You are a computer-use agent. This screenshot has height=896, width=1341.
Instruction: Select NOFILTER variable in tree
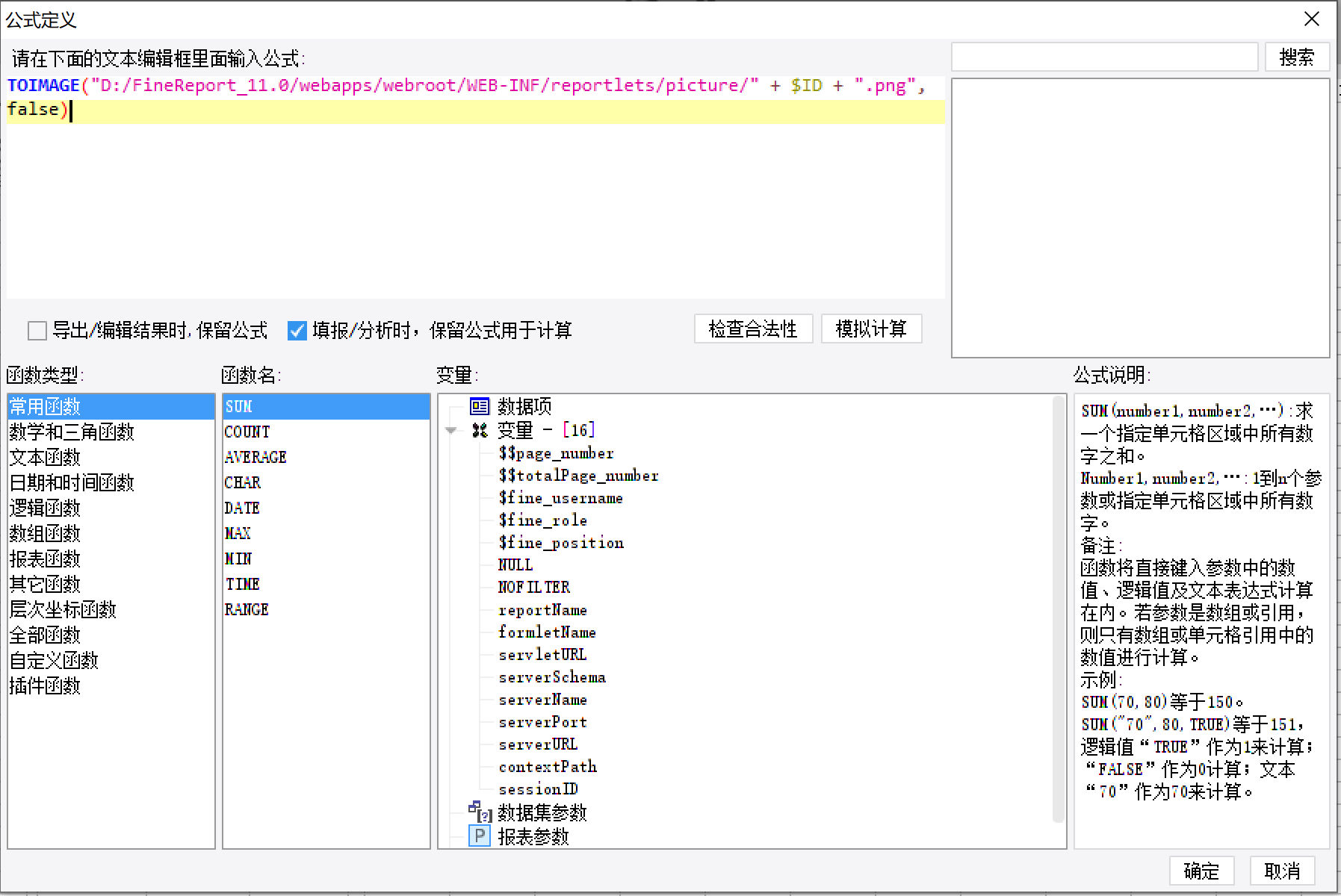(x=534, y=588)
